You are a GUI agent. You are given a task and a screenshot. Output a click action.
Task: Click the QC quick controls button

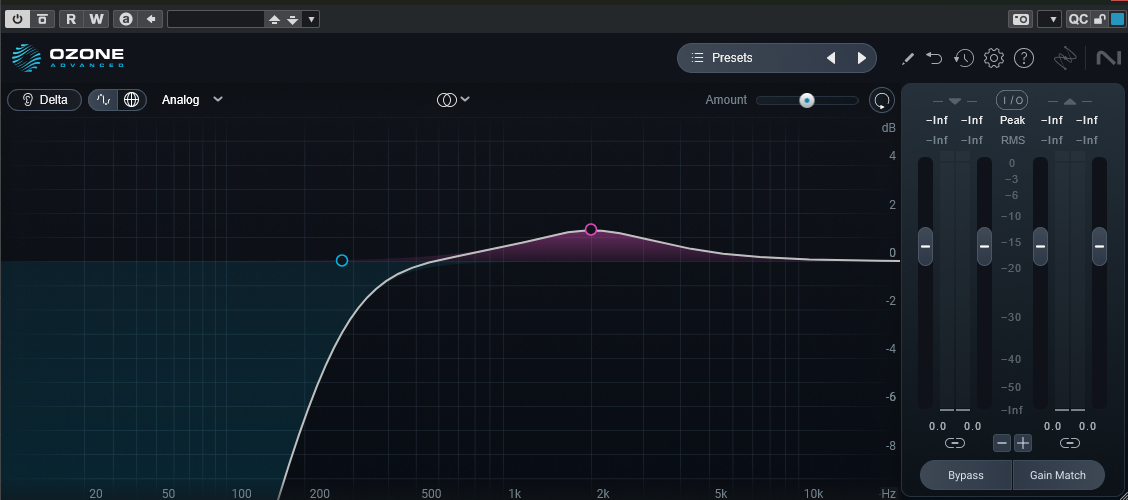1078,19
